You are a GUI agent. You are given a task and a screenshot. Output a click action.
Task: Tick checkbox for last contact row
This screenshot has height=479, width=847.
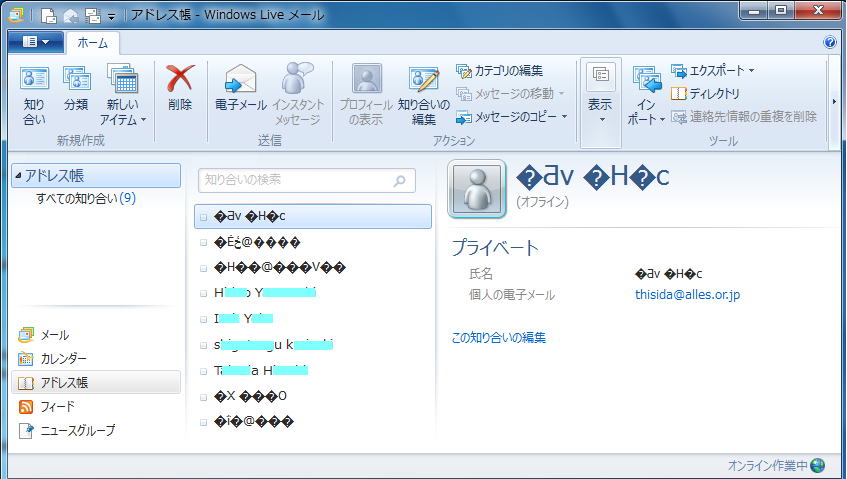204,422
